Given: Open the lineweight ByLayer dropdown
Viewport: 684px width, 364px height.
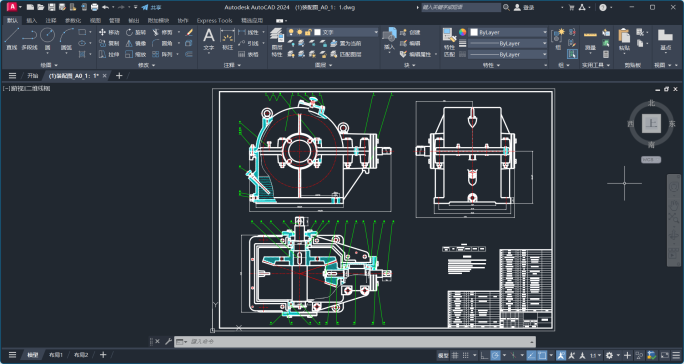Looking at the screenshot, I should (x=508, y=43).
